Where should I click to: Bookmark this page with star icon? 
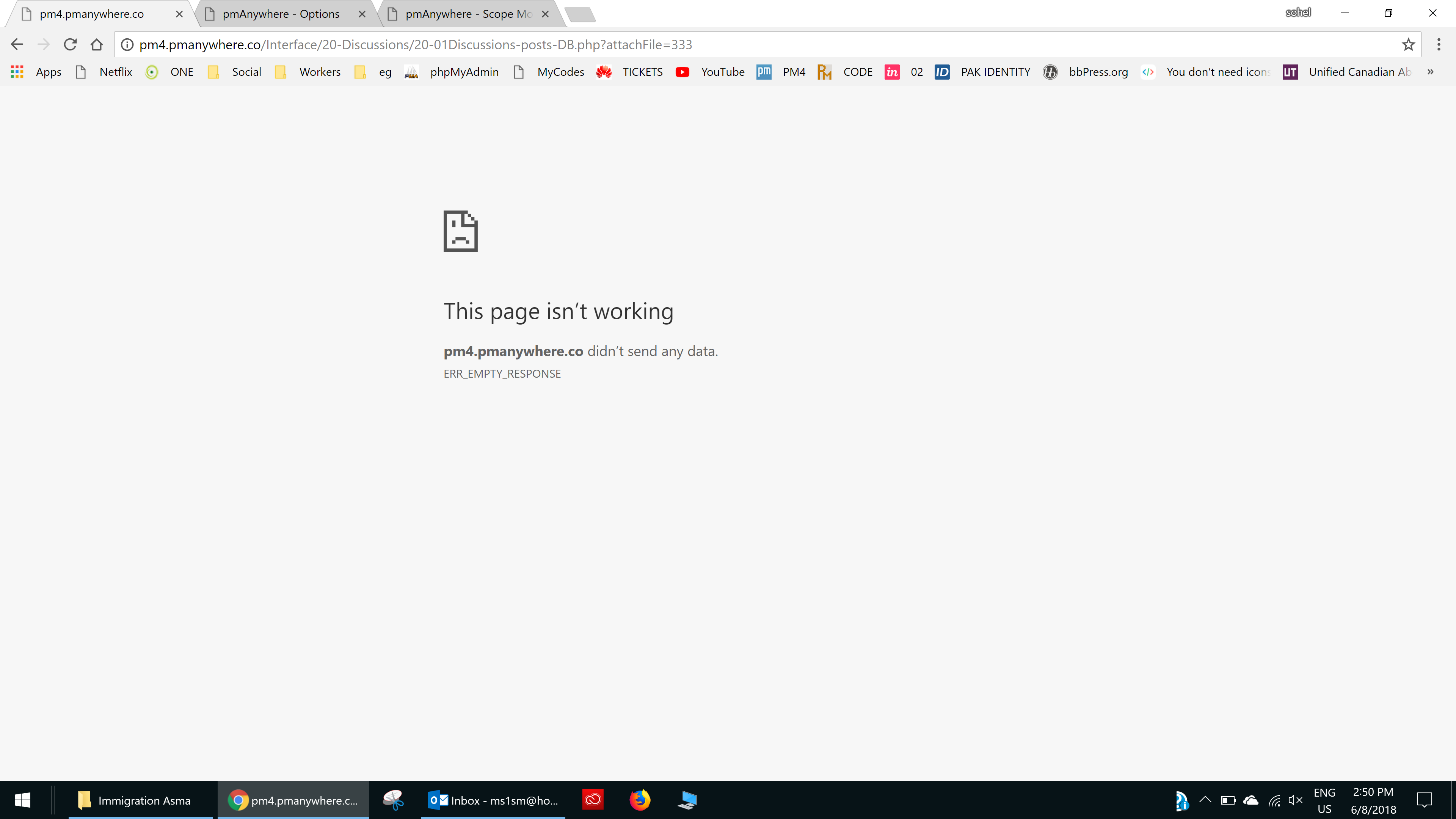[1408, 45]
